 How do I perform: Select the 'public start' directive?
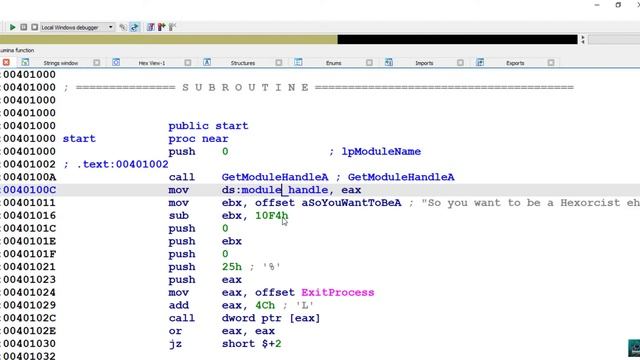(x=208, y=126)
